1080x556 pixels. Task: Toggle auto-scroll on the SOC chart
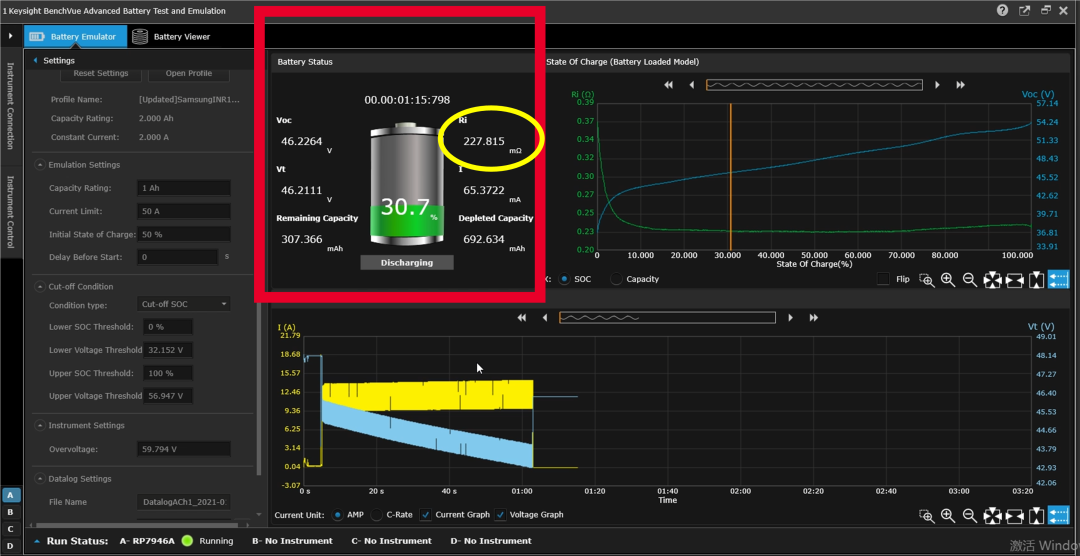click(x=1059, y=280)
